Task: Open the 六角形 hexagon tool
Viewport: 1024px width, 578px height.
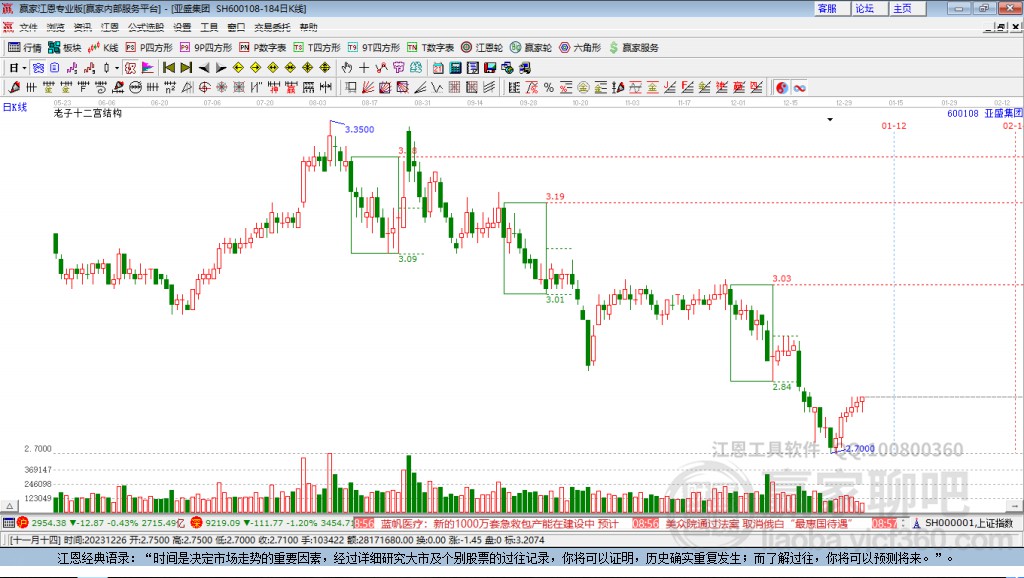Action: click(580, 48)
